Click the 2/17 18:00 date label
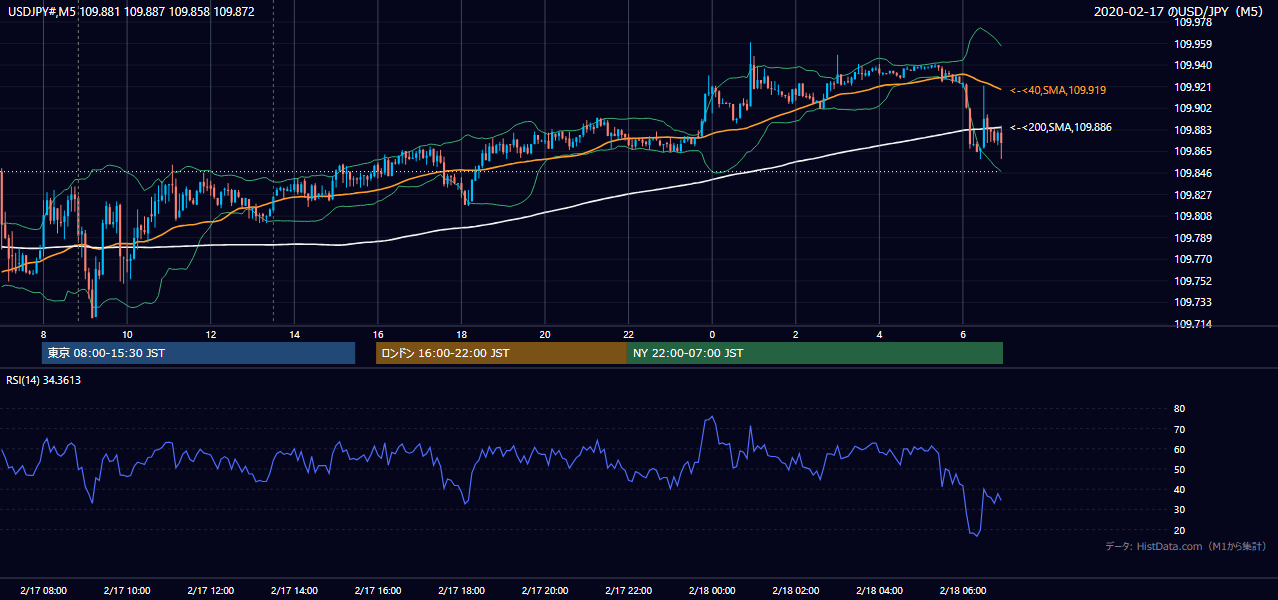The height and width of the screenshot is (600, 1278). (x=460, y=591)
